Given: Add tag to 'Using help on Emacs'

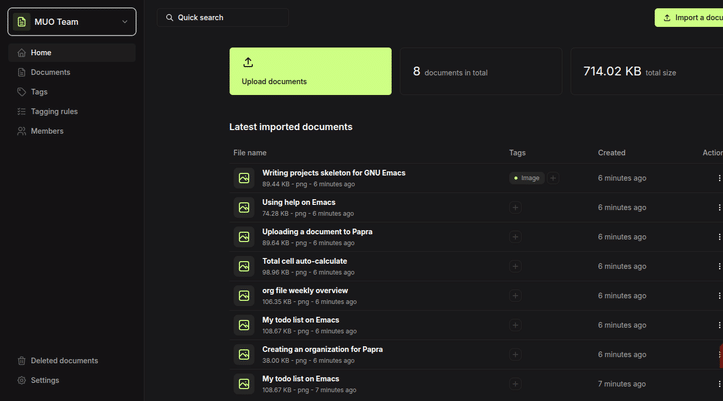Looking at the screenshot, I should pos(515,207).
